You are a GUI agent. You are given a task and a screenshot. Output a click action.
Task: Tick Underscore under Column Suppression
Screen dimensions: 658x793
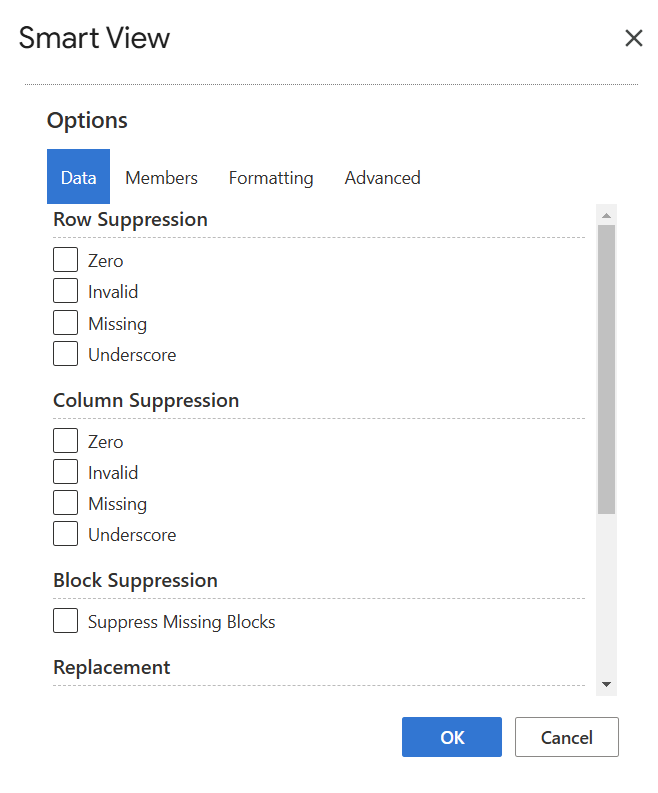tap(66, 534)
